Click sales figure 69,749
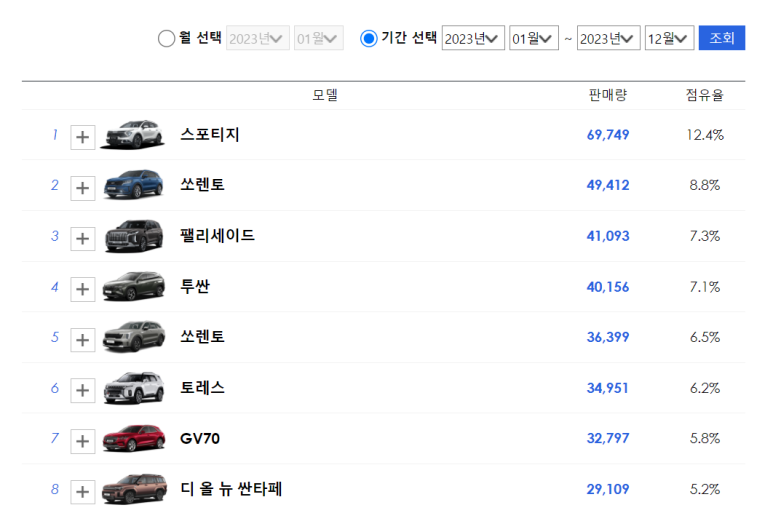The width and height of the screenshot is (773, 513). (x=608, y=135)
